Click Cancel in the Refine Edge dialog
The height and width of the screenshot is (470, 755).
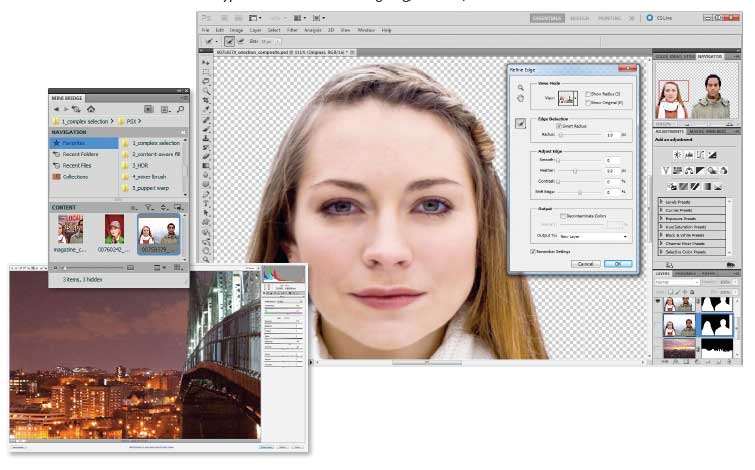pyautogui.click(x=586, y=263)
